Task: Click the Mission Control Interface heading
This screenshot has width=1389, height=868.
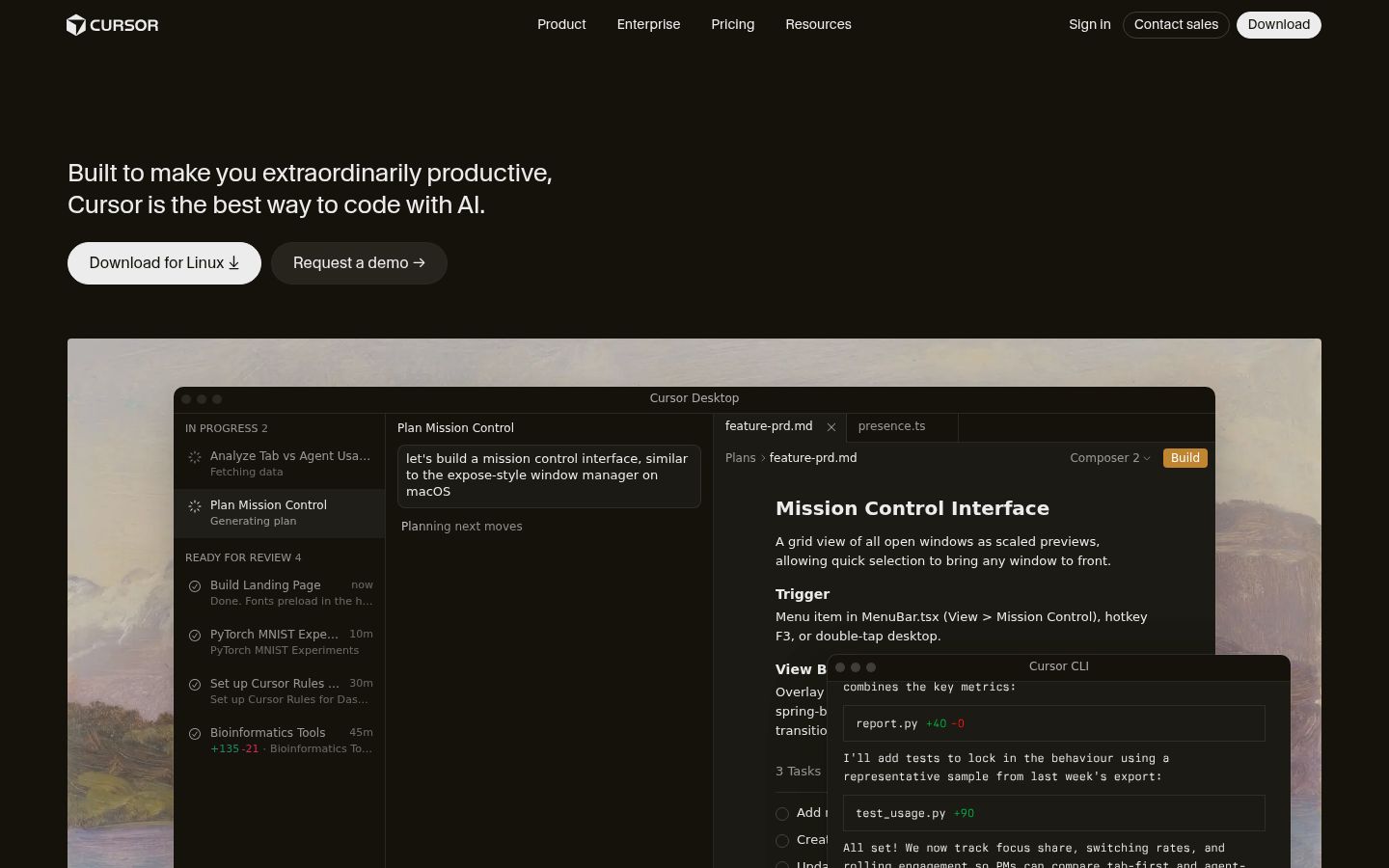Action: pos(912,508)
